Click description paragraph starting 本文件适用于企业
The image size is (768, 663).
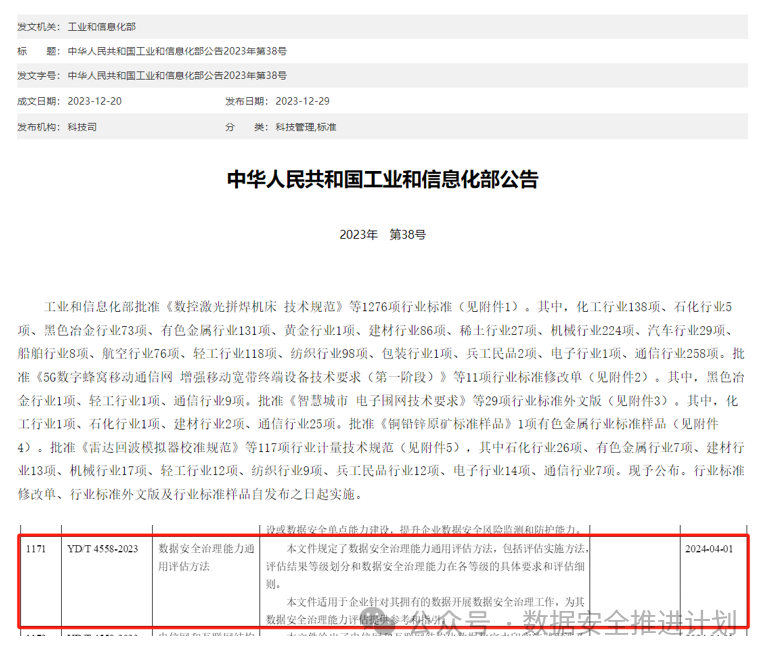coord(425,610)
